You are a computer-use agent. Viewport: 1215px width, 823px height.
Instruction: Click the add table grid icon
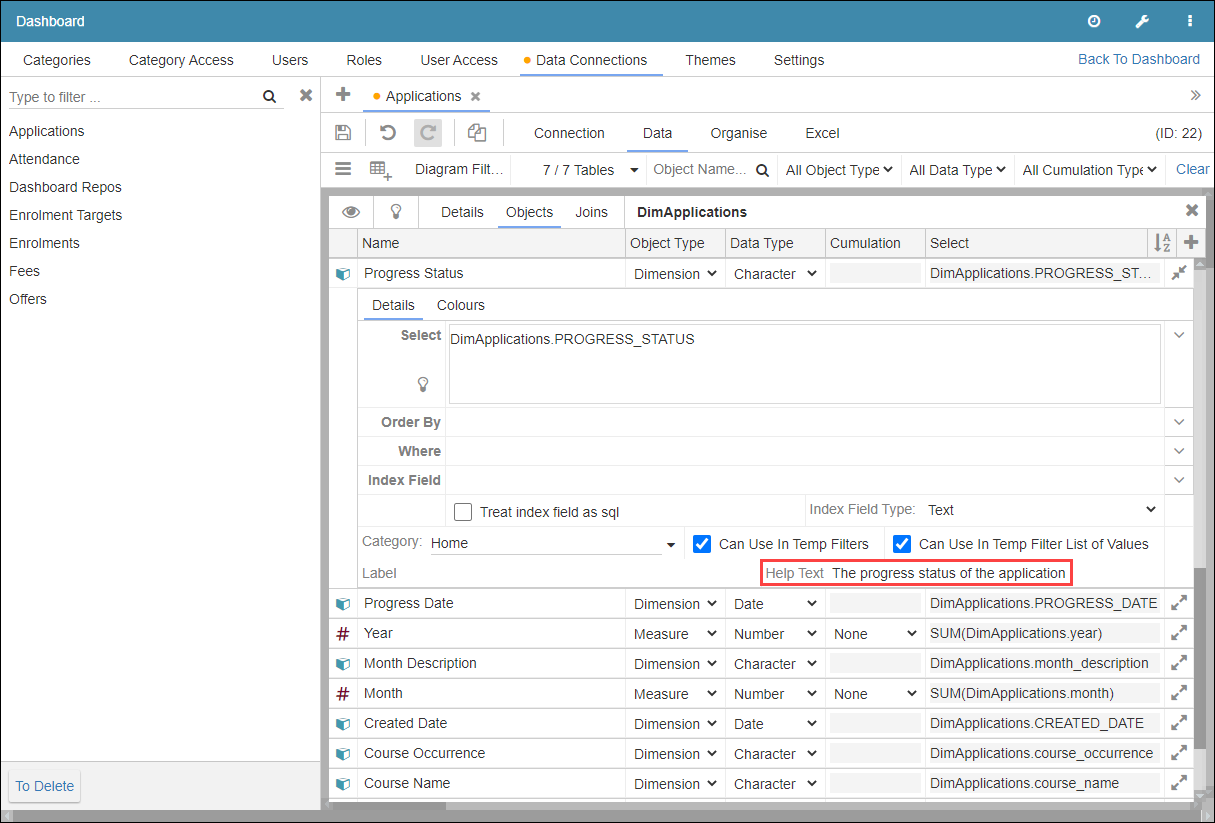pos(381,170)
